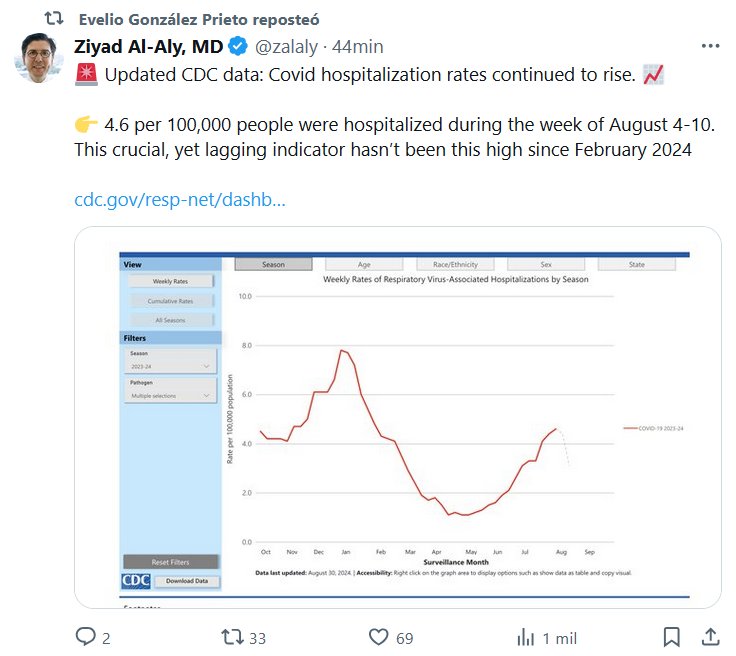Image resolution: width=736 pixels, height=656 pixels.
Task: Switch to the Age tab
Action: [364, 265]
